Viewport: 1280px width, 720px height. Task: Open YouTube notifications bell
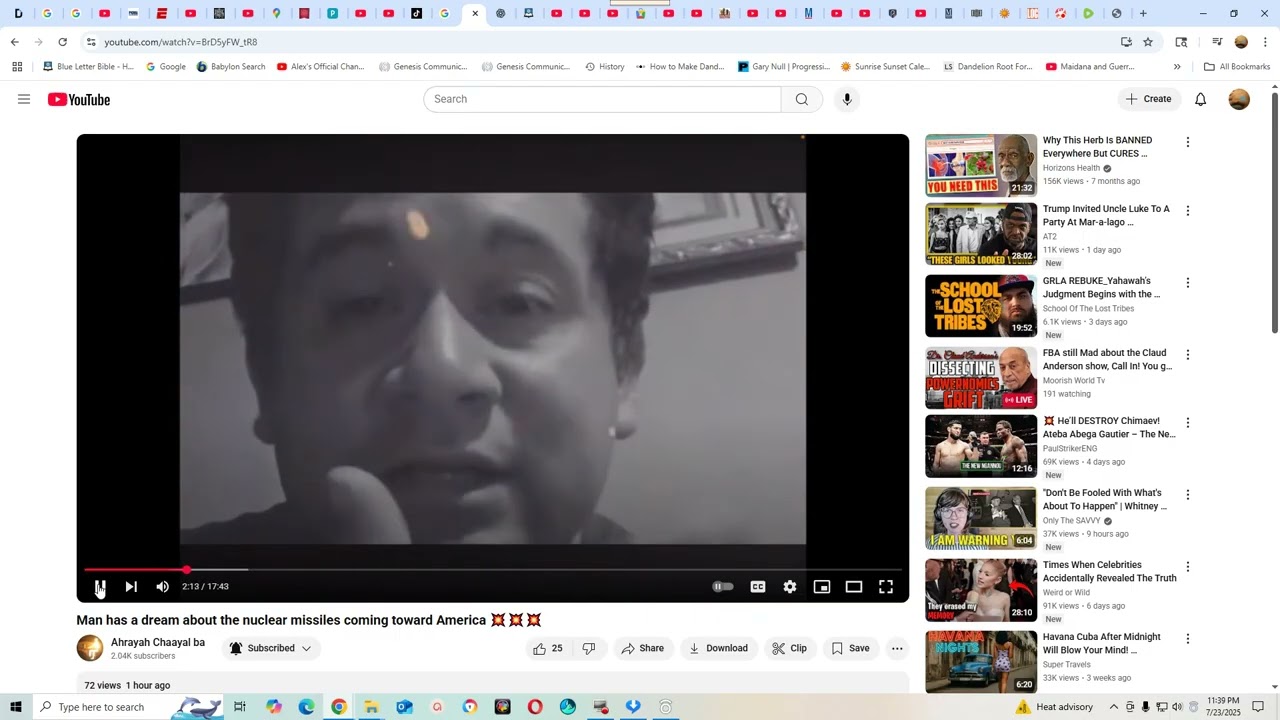pyautogui.click(x=1201, y=99)
